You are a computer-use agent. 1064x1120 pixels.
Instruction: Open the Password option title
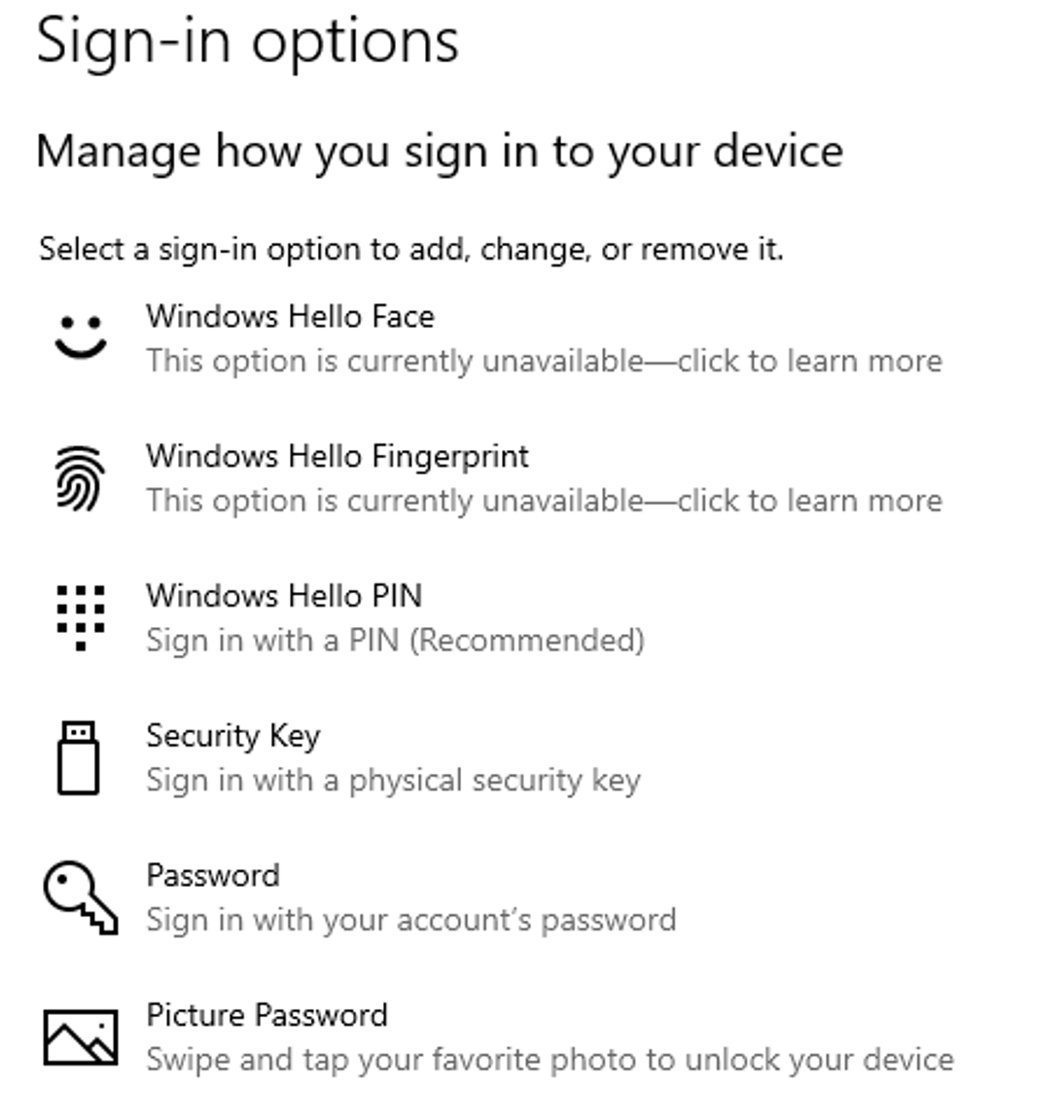click(x=213, y=876)
